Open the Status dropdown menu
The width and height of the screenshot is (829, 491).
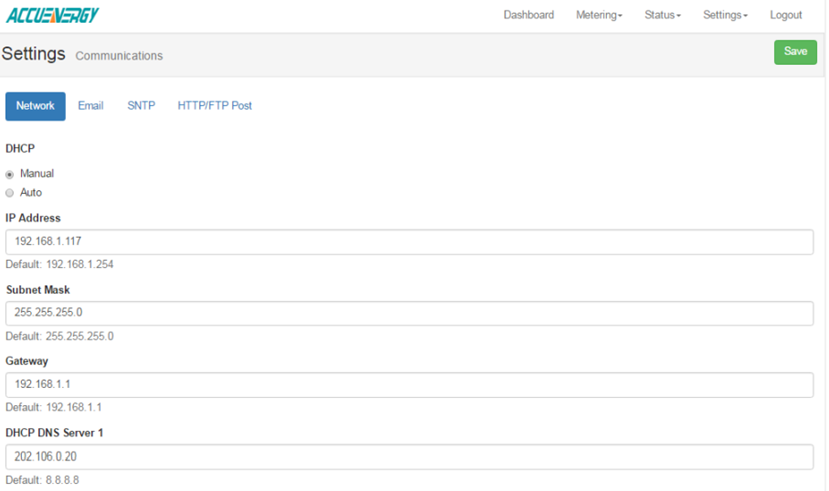[662, 15]
